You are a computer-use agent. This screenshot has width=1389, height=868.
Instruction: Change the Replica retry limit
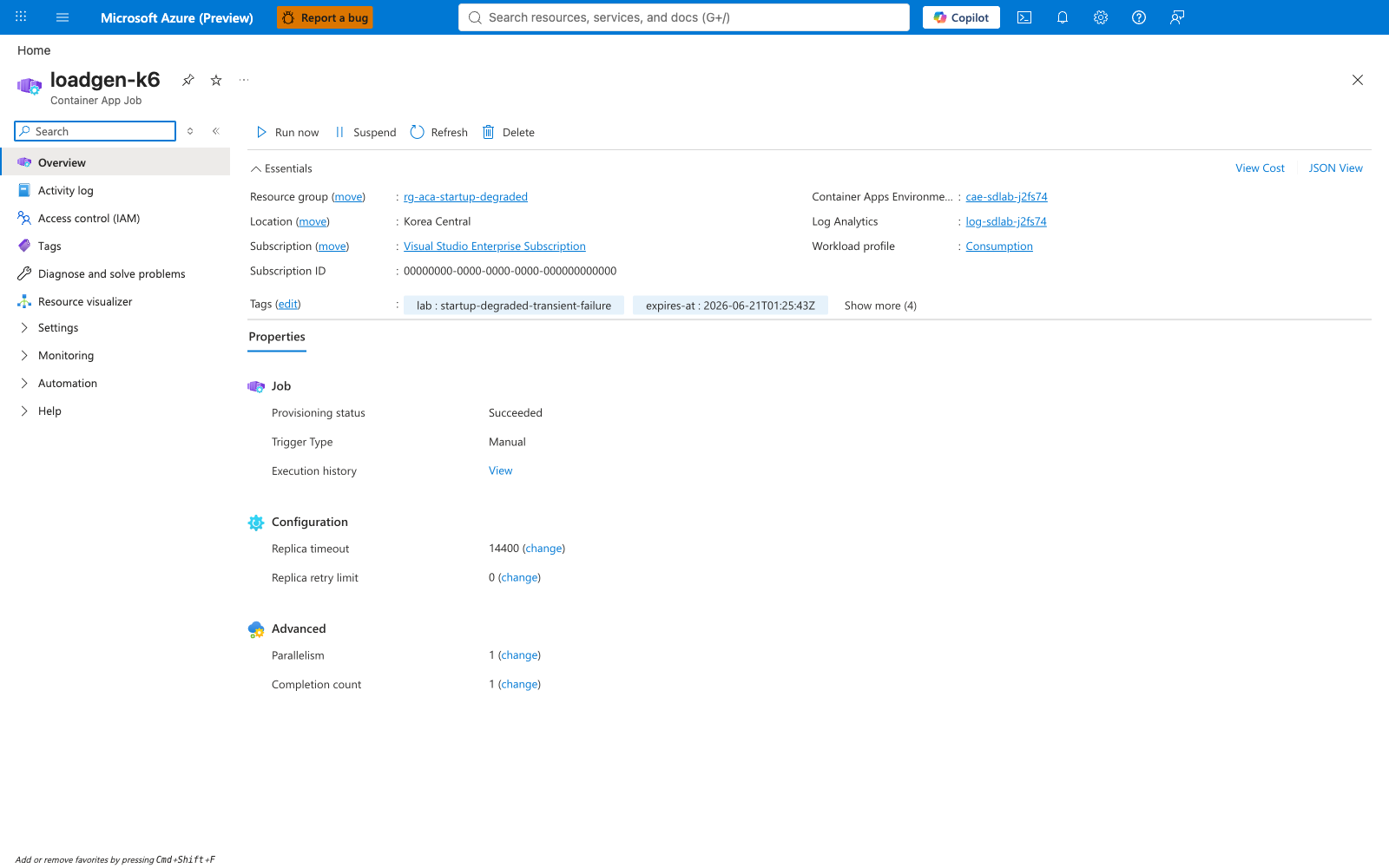[519, 577]
